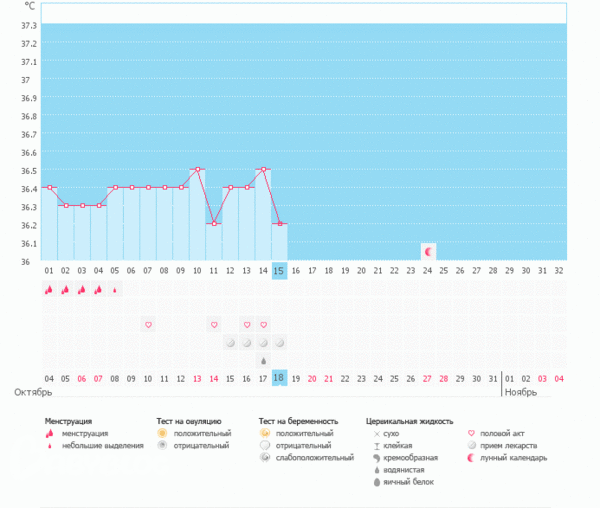Click the Октябрь month label
Viewport: 600px width, 508px height.
coord(32,392)
